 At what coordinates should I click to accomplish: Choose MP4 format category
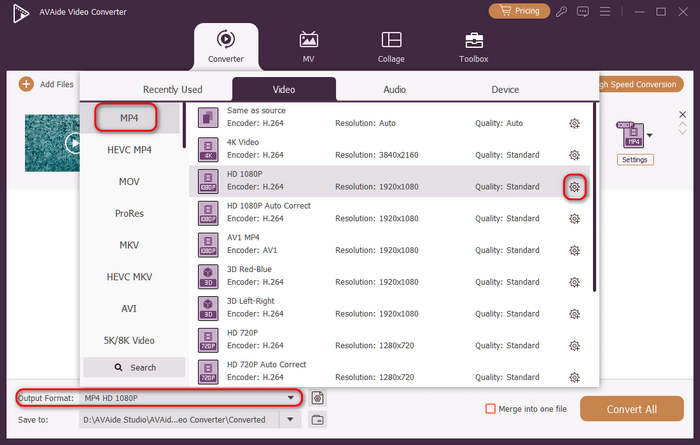click(x=129, y=118)
